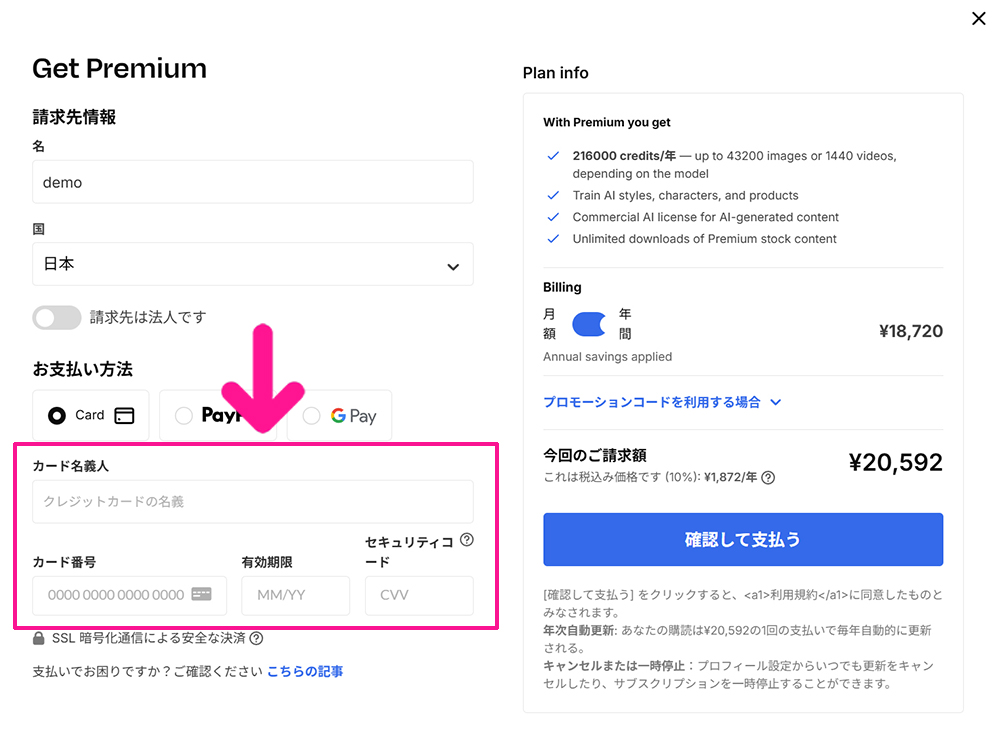The height and width of the screenshot is (738, 1000).
Task: Click the lock icon before the SSL text
Action: (38, 640)
